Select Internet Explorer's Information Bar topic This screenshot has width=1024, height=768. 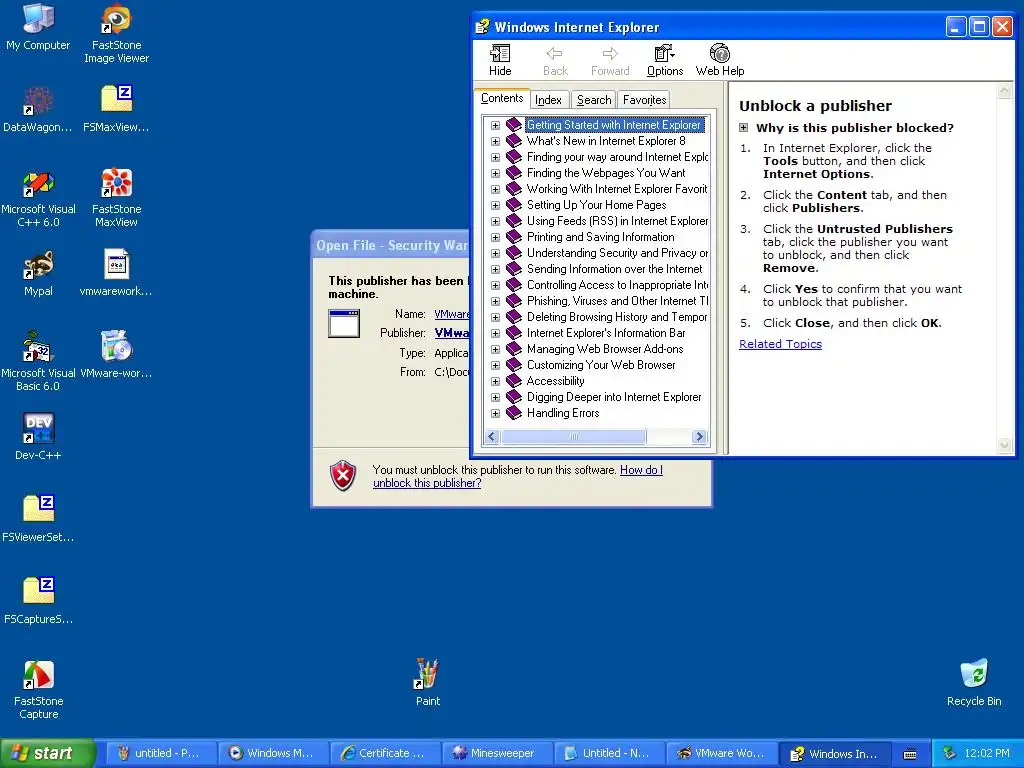[x=606, y=333]
